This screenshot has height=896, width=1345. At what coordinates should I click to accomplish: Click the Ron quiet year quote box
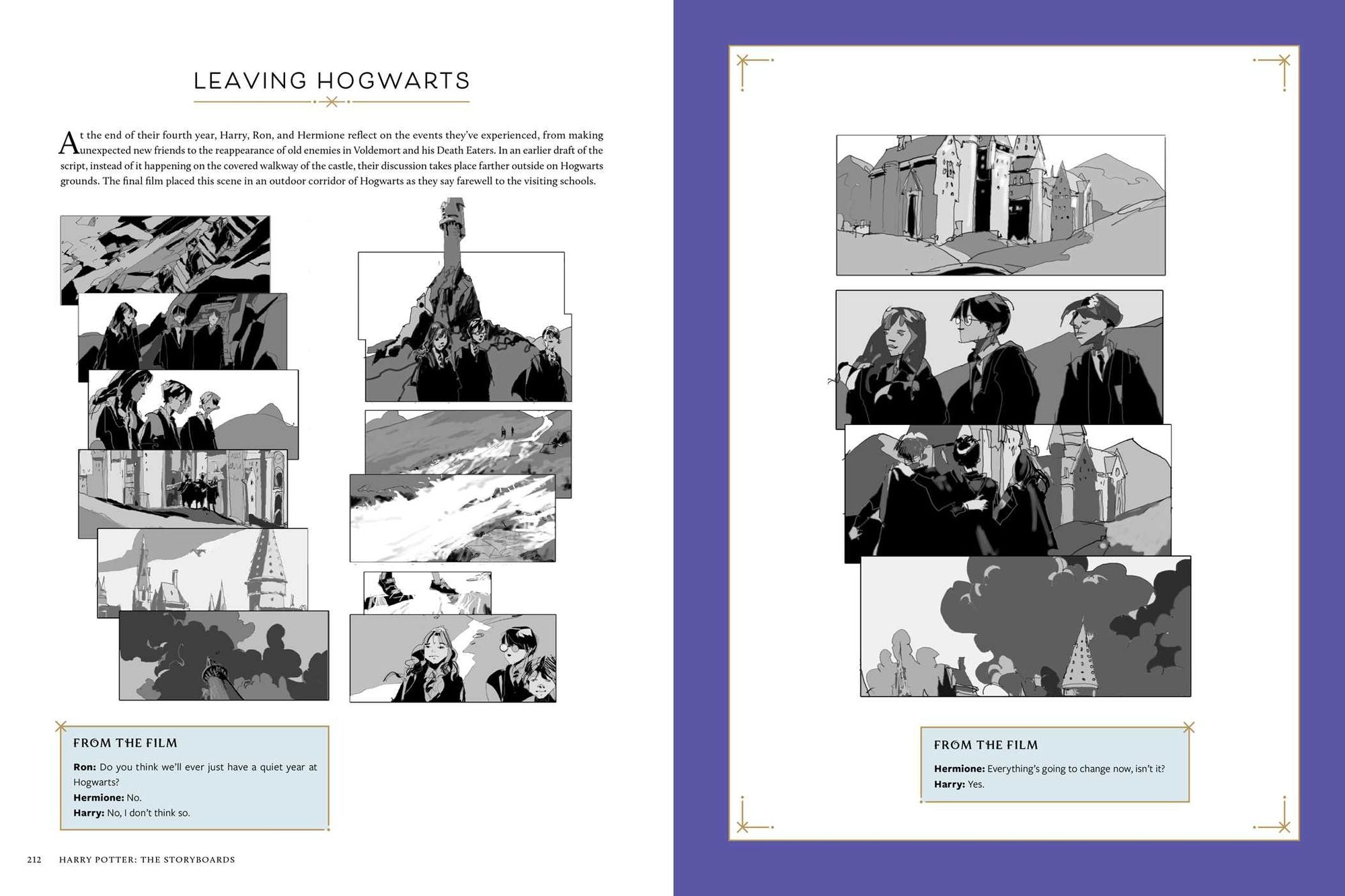point(194,778)
